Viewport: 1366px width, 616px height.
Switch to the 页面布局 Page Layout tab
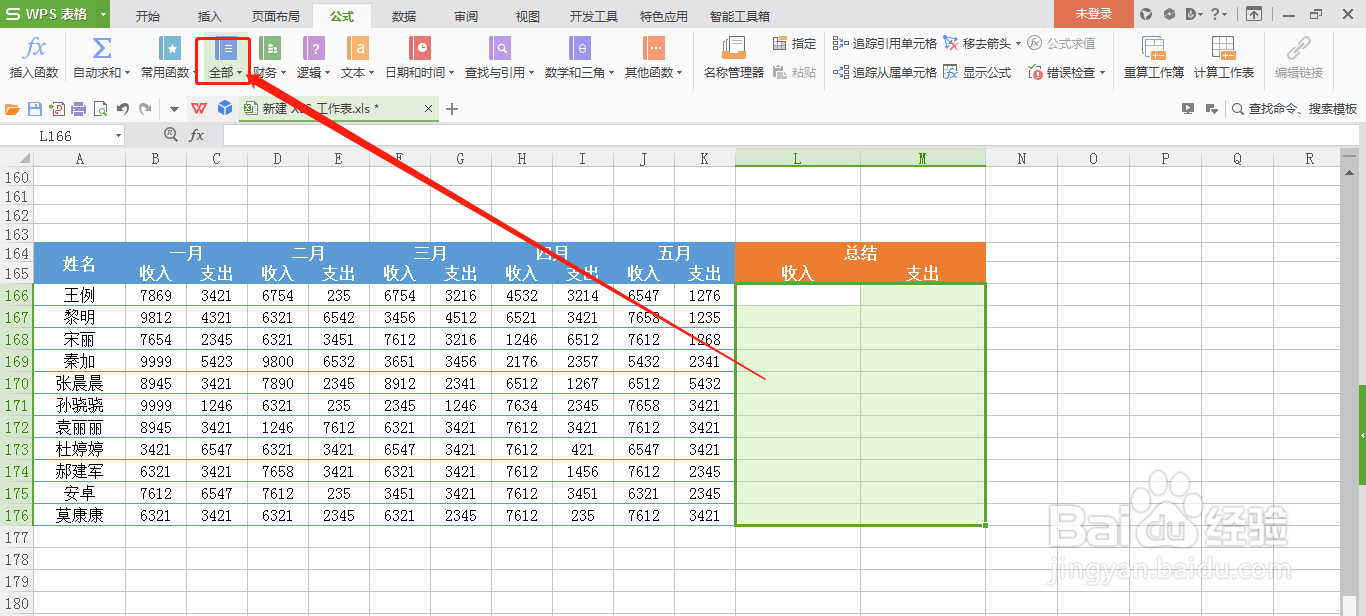point(275,16)
